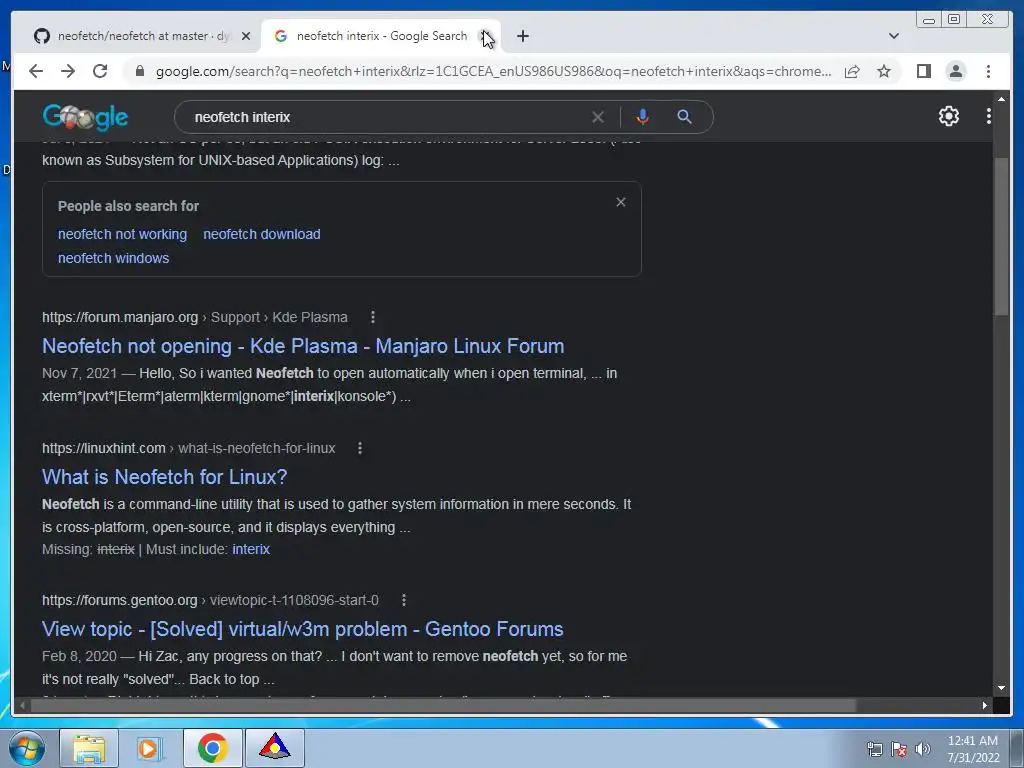Open 'neofetch download' suggestion

point(262,234)
